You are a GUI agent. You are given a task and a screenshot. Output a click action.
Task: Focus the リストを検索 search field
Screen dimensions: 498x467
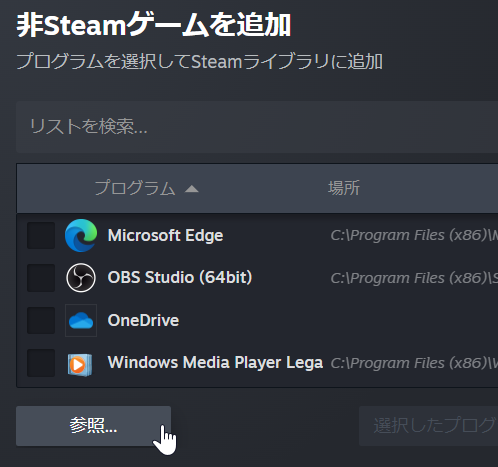[257, 127]
